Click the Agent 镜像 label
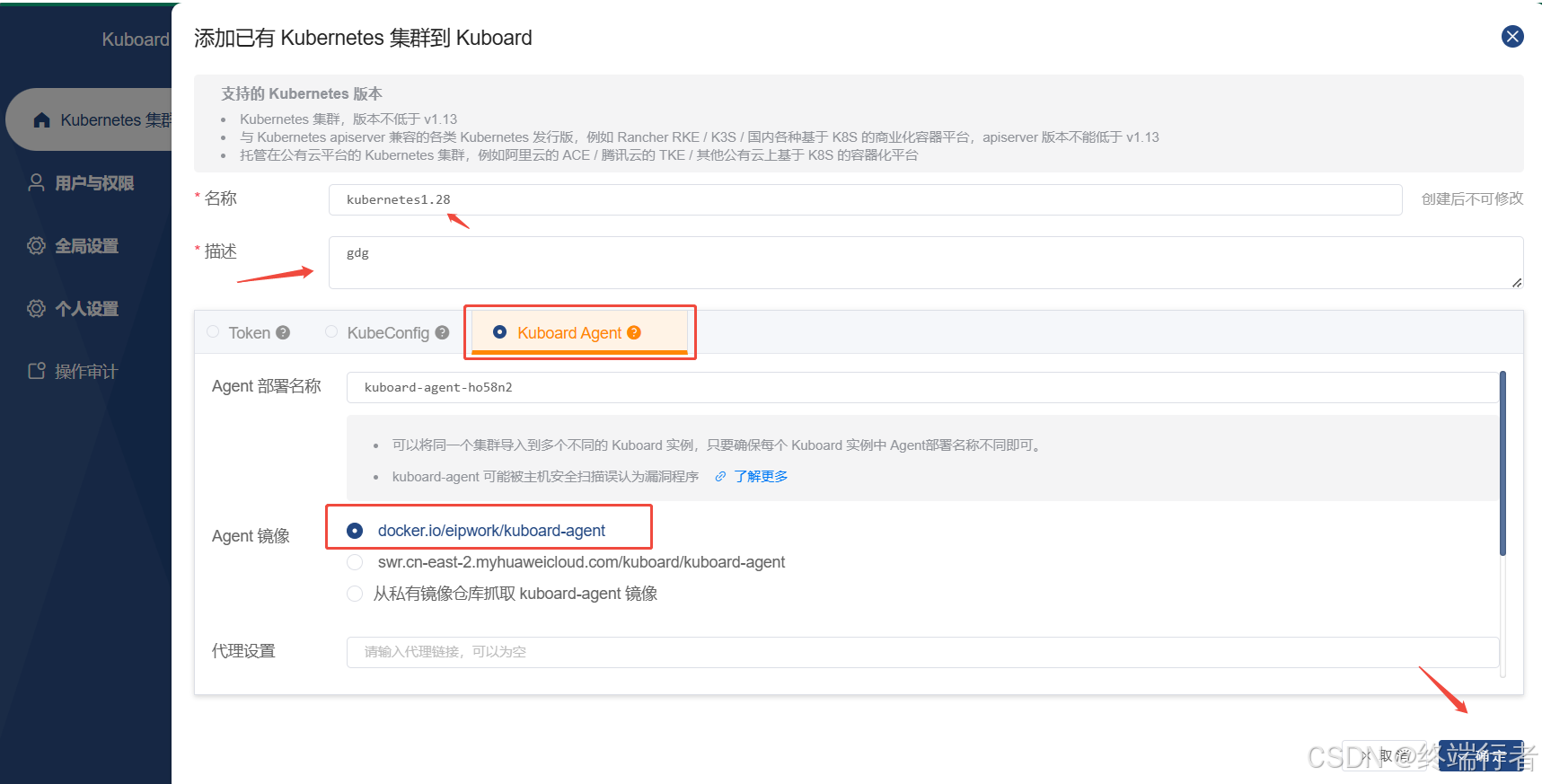Screen dimensions: 1542x784 click(251, 536)
